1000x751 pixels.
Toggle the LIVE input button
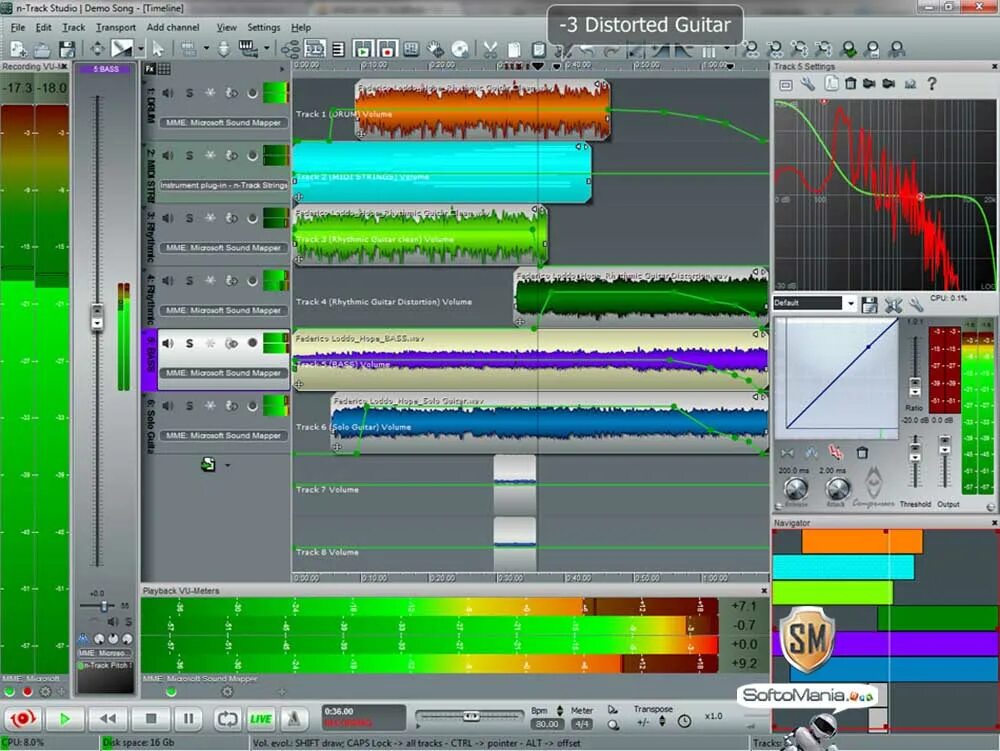click(x=260, y=718)
